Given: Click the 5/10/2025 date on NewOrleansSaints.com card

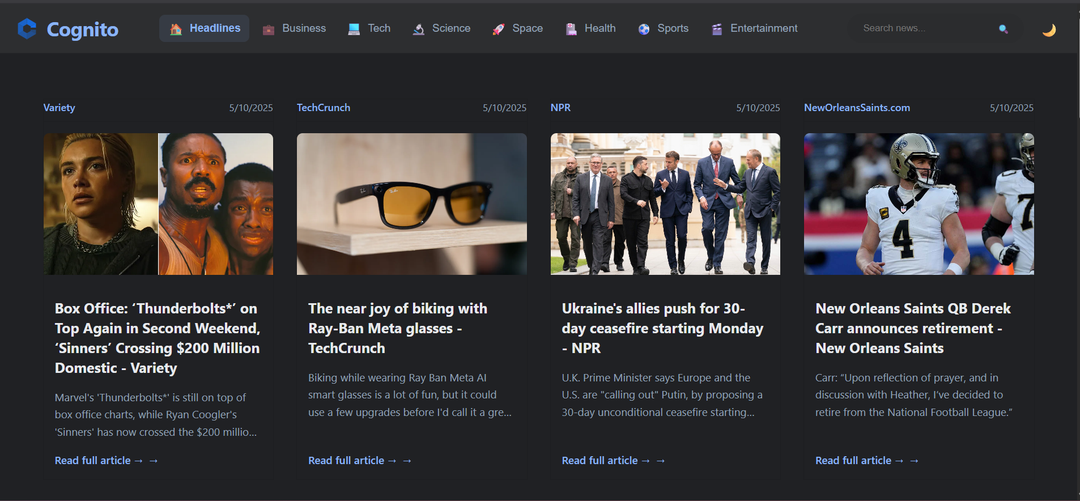Looking at the screenshot, I should click(1011, 108).
